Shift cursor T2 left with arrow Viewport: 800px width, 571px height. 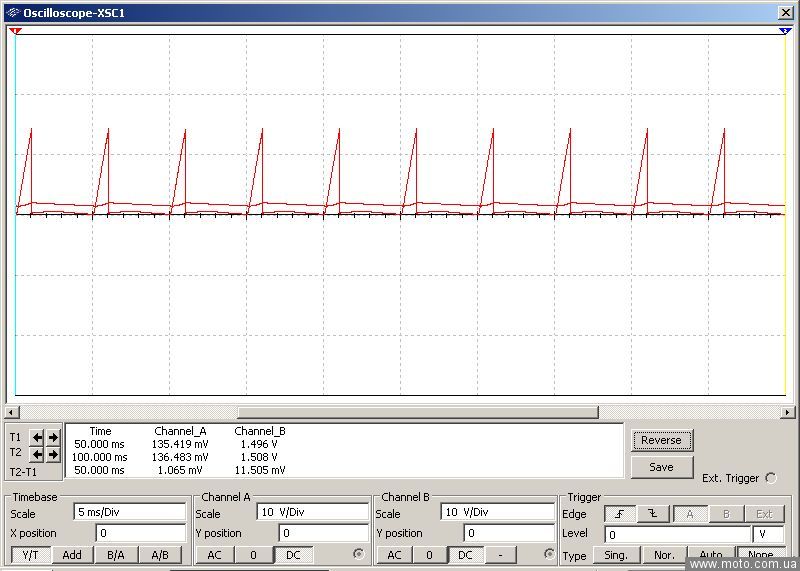pyautogui.click(x=37, y=454)
